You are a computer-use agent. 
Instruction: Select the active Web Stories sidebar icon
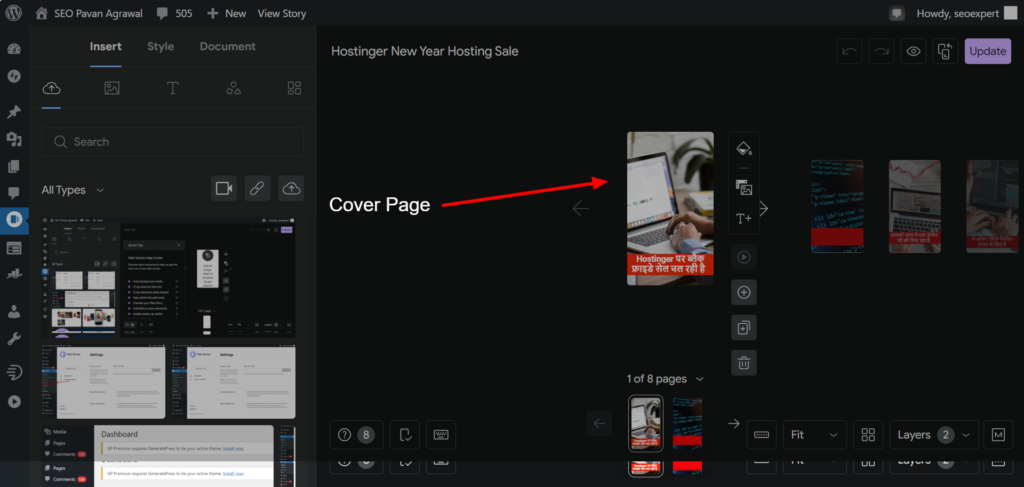[14, 219]
